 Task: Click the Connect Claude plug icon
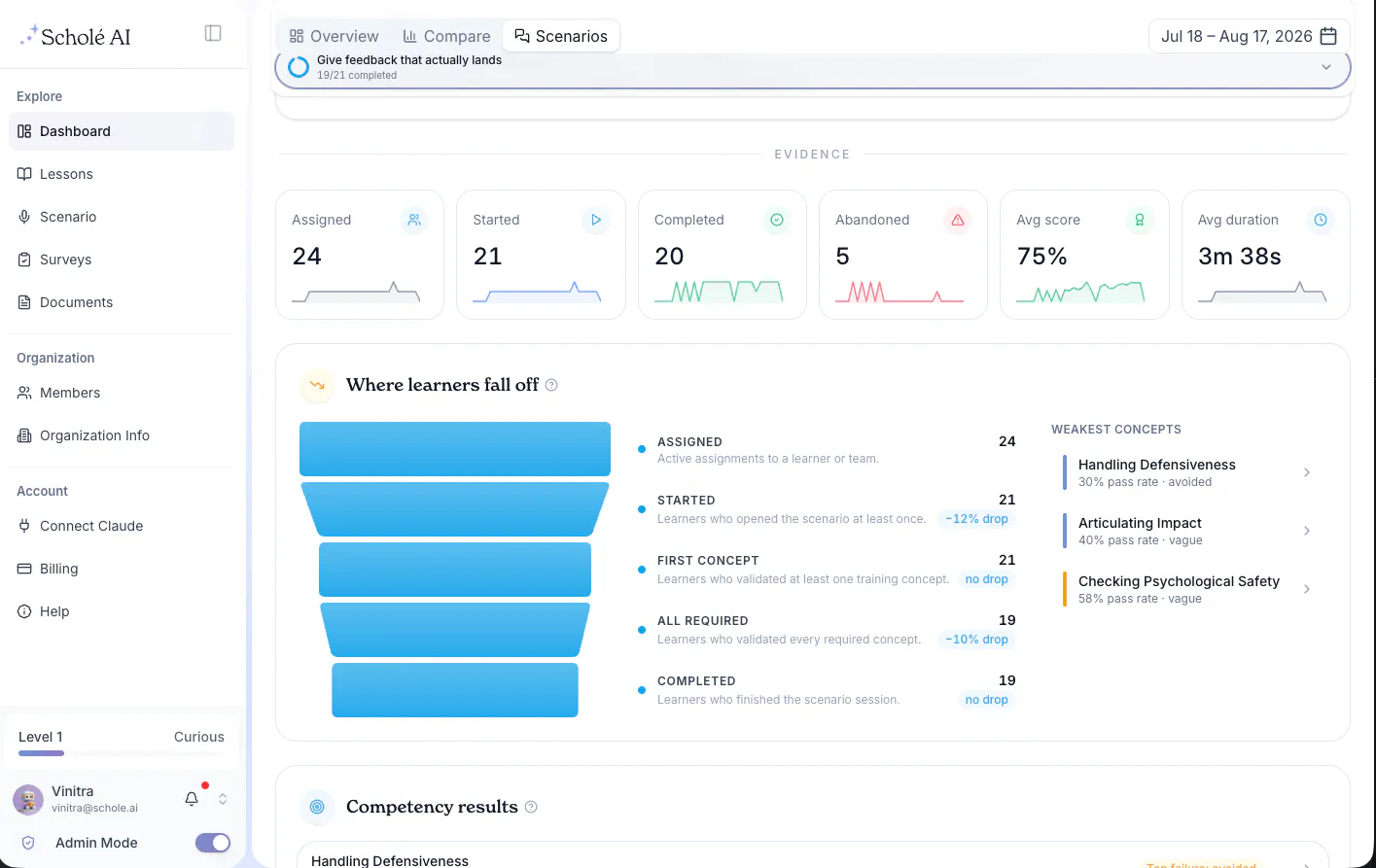click(x=24, y=526)
